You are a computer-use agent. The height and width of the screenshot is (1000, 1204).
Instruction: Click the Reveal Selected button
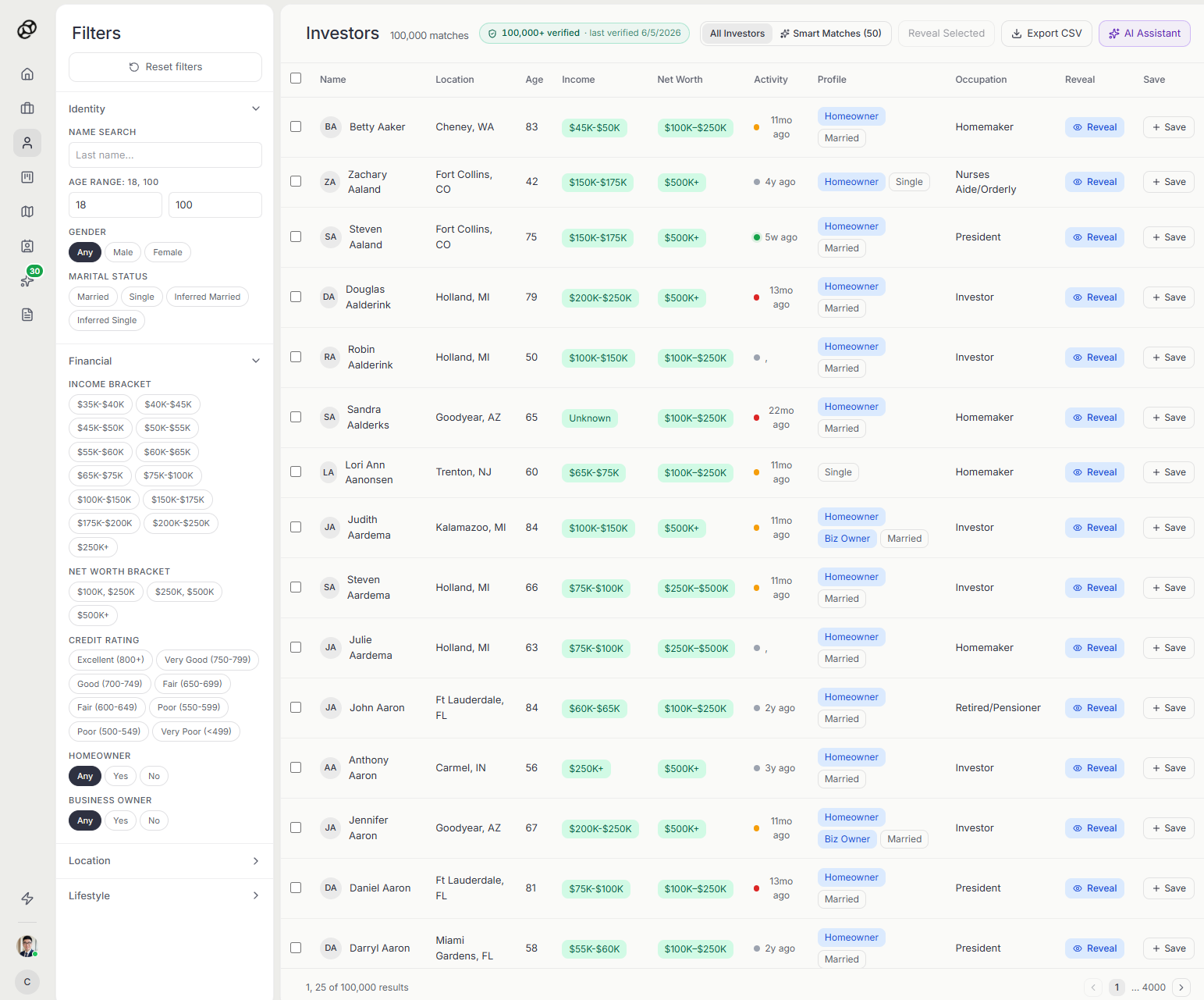[x=947, y=34]
